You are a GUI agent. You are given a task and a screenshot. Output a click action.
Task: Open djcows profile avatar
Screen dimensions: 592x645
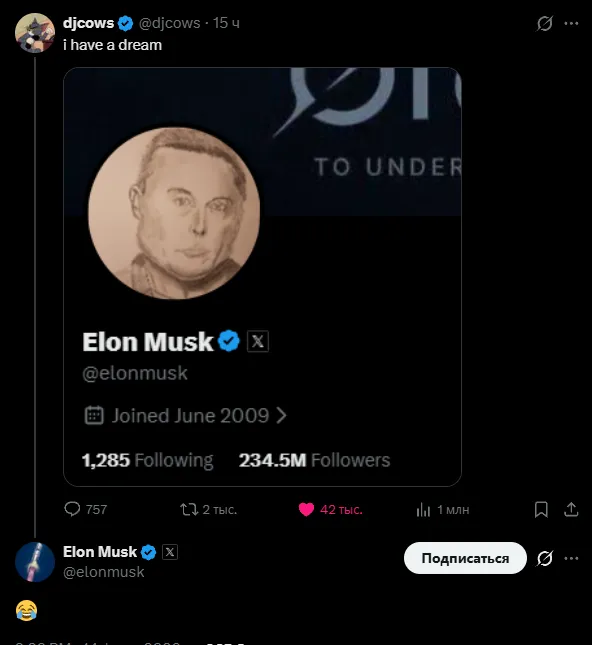(35, 33)
